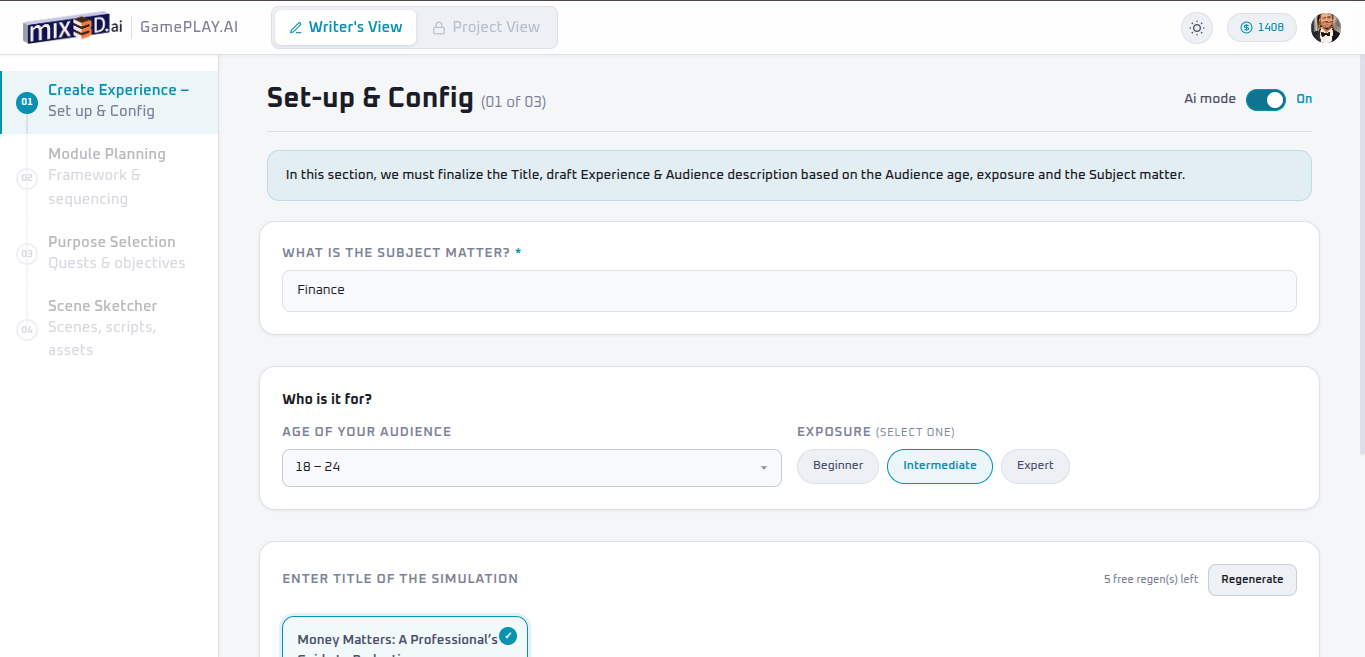Click the step 04 circle in sidebar
Screen dimensions: 1365x657
tap(27, 329)
